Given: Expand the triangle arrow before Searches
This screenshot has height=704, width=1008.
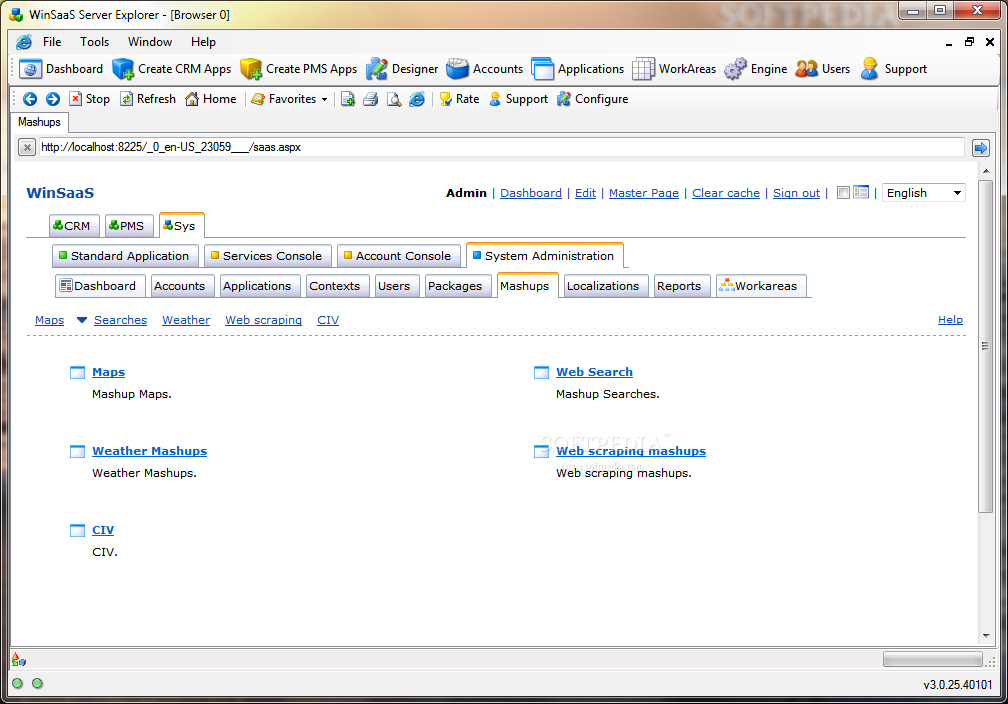Looking at the screenshot, I should click(x=82, y=320).
